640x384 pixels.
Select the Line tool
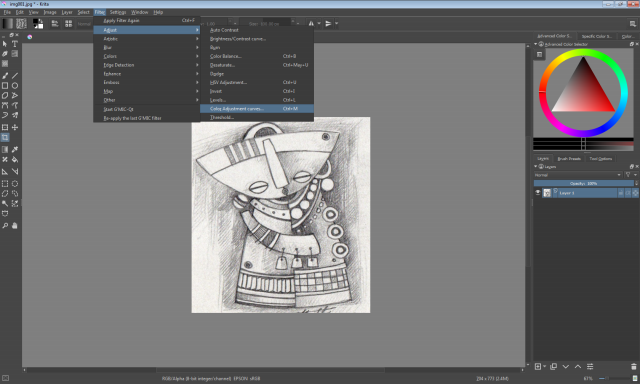tap(15, 76)
